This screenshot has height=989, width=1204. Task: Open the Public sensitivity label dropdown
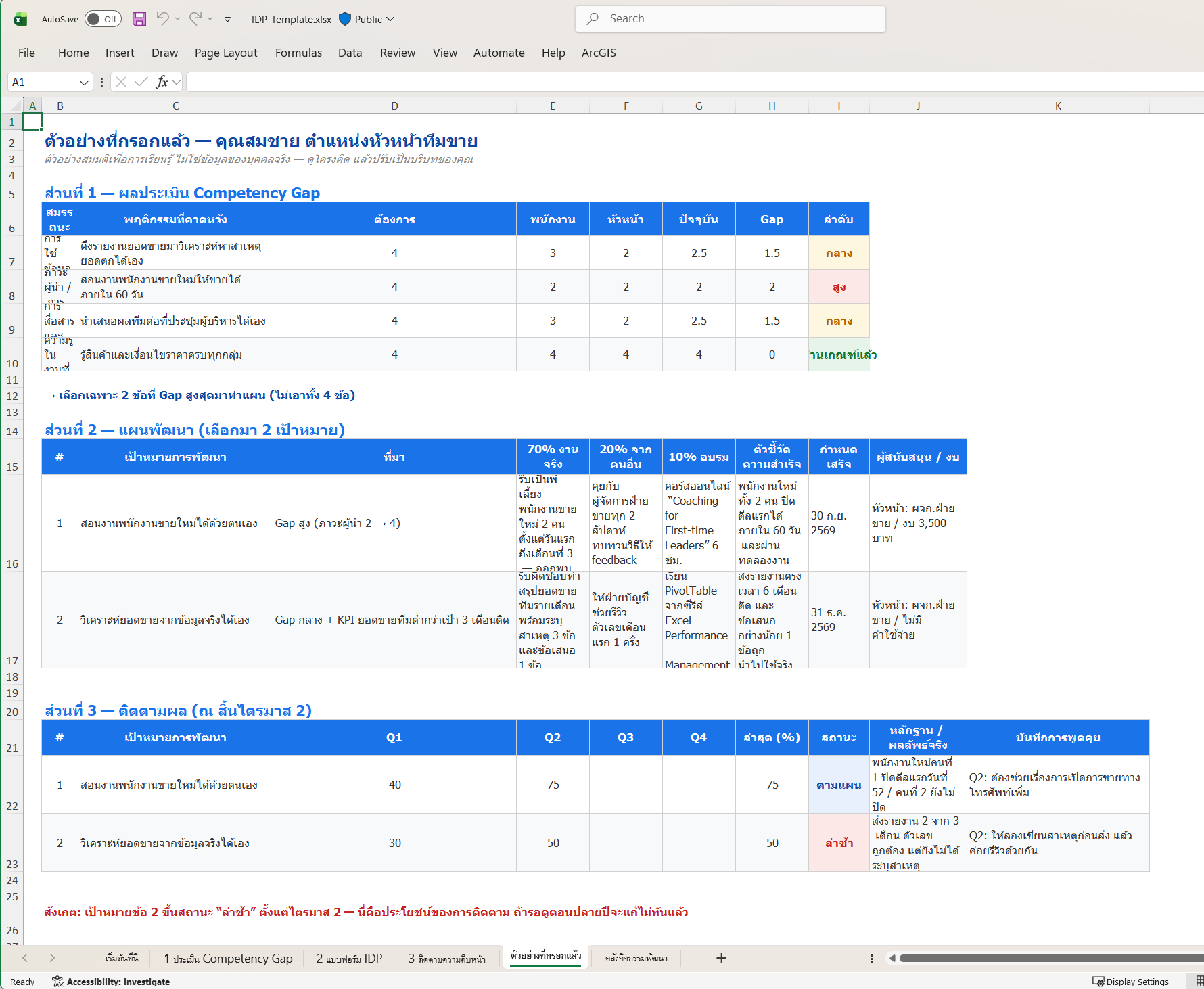(390, 19)
